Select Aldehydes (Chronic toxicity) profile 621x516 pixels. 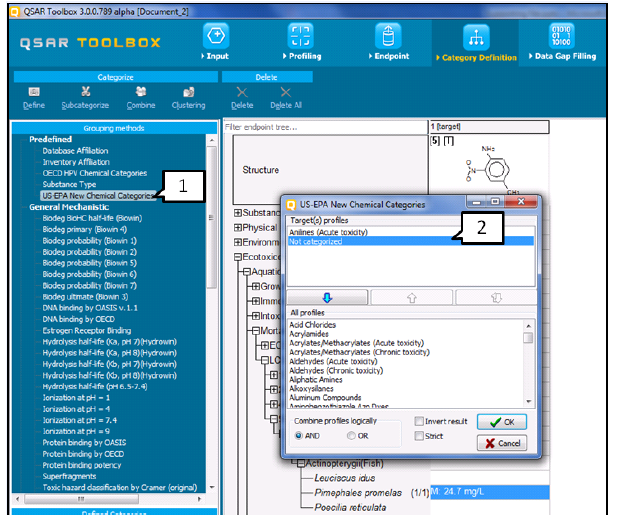[336, 370]
